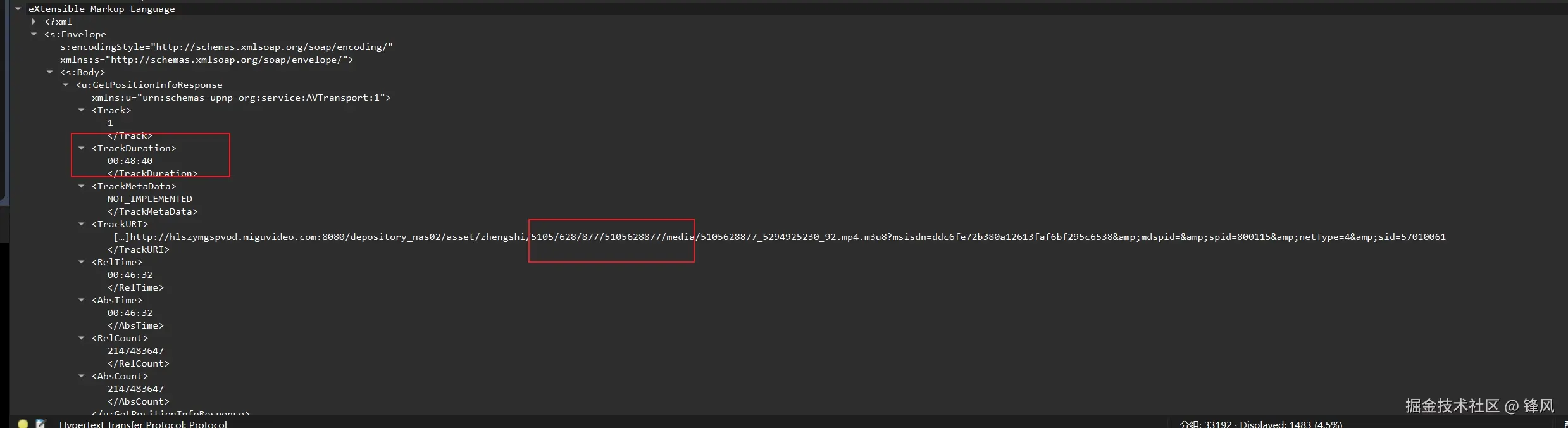This screenshot has width=1568, height=428.
Task: Collapse the TrackURI element arrow
Action: (82, 224)
